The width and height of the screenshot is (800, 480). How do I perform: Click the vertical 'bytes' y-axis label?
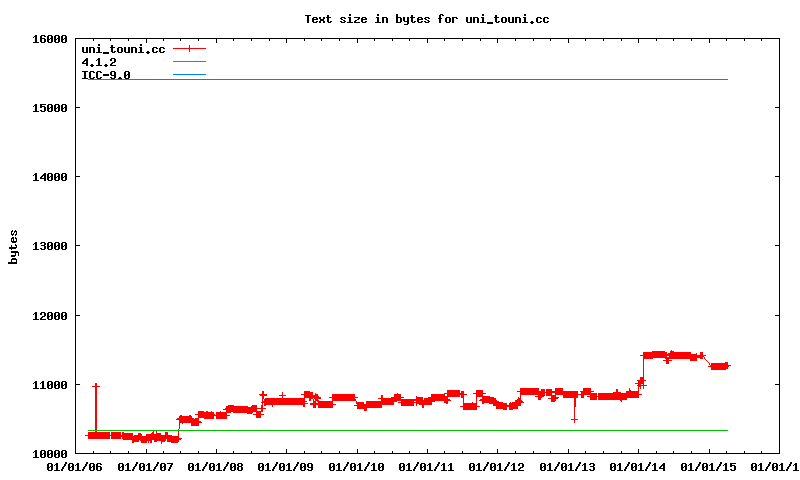click(13, 246)
